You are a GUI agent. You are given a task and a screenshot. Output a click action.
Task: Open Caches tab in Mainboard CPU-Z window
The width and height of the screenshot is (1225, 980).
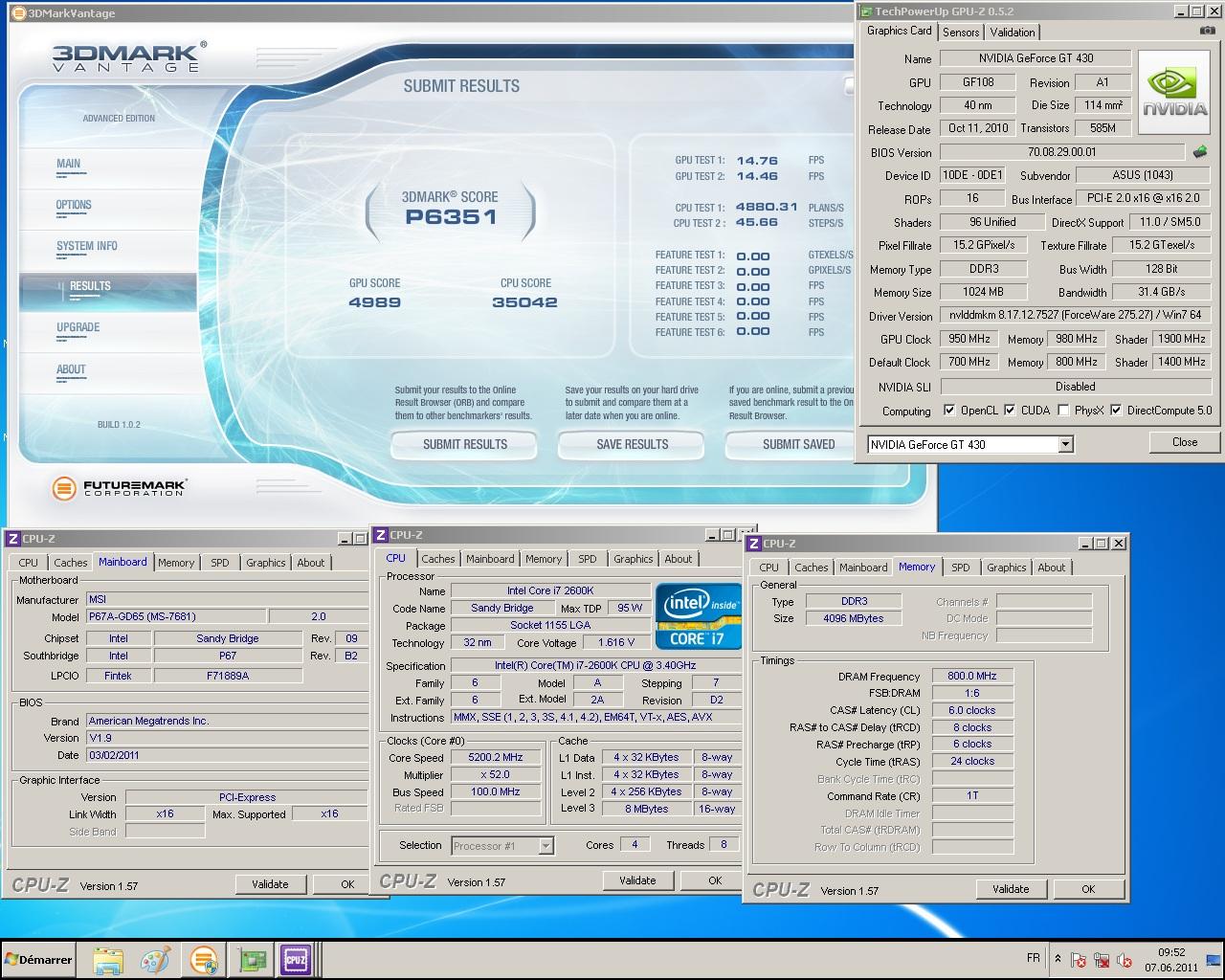tap(70, 563)
